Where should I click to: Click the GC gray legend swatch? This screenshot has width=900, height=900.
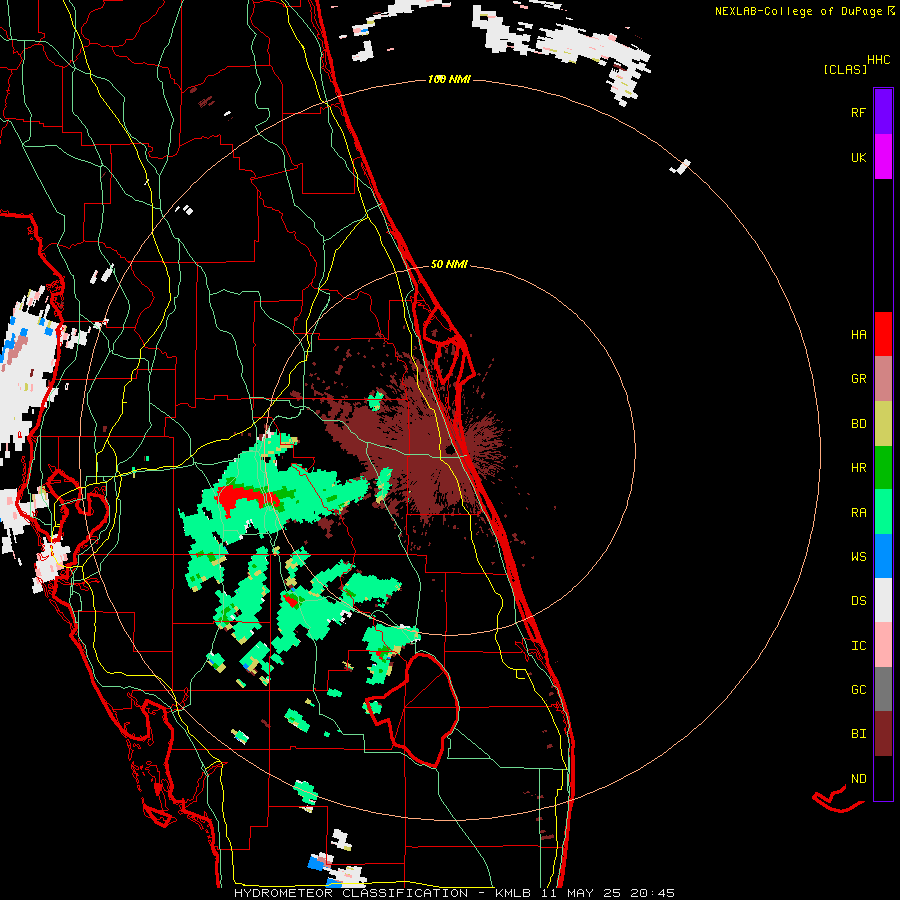tap(883, 689)
